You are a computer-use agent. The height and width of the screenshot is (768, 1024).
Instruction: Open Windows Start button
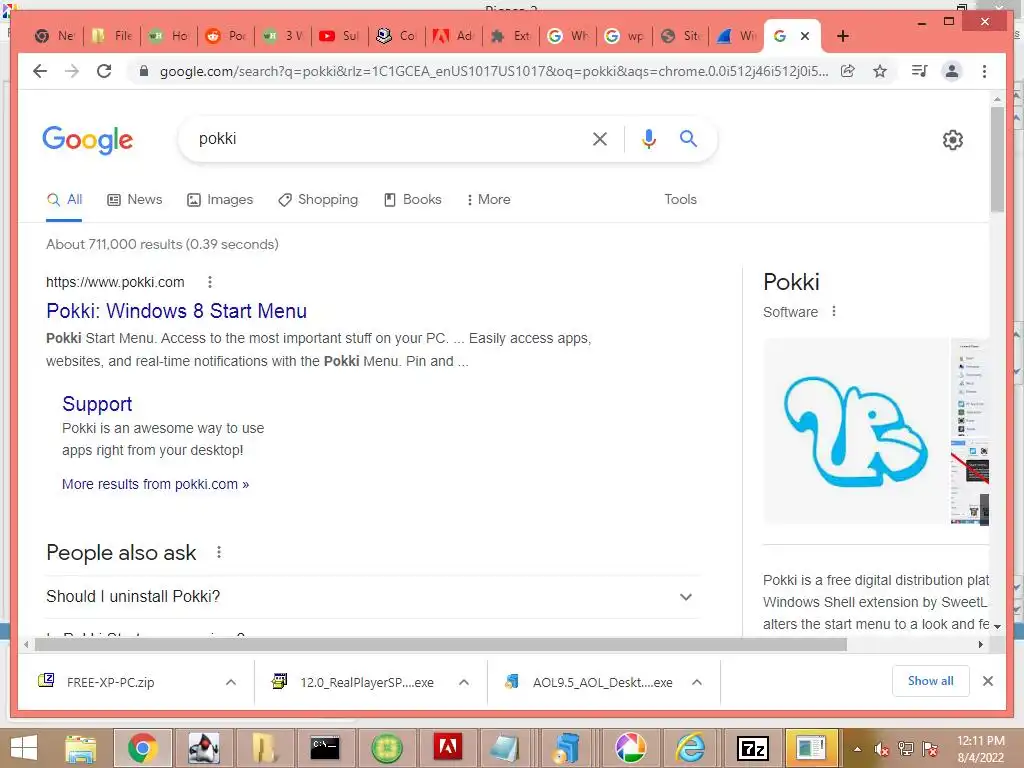pos(24,748)
